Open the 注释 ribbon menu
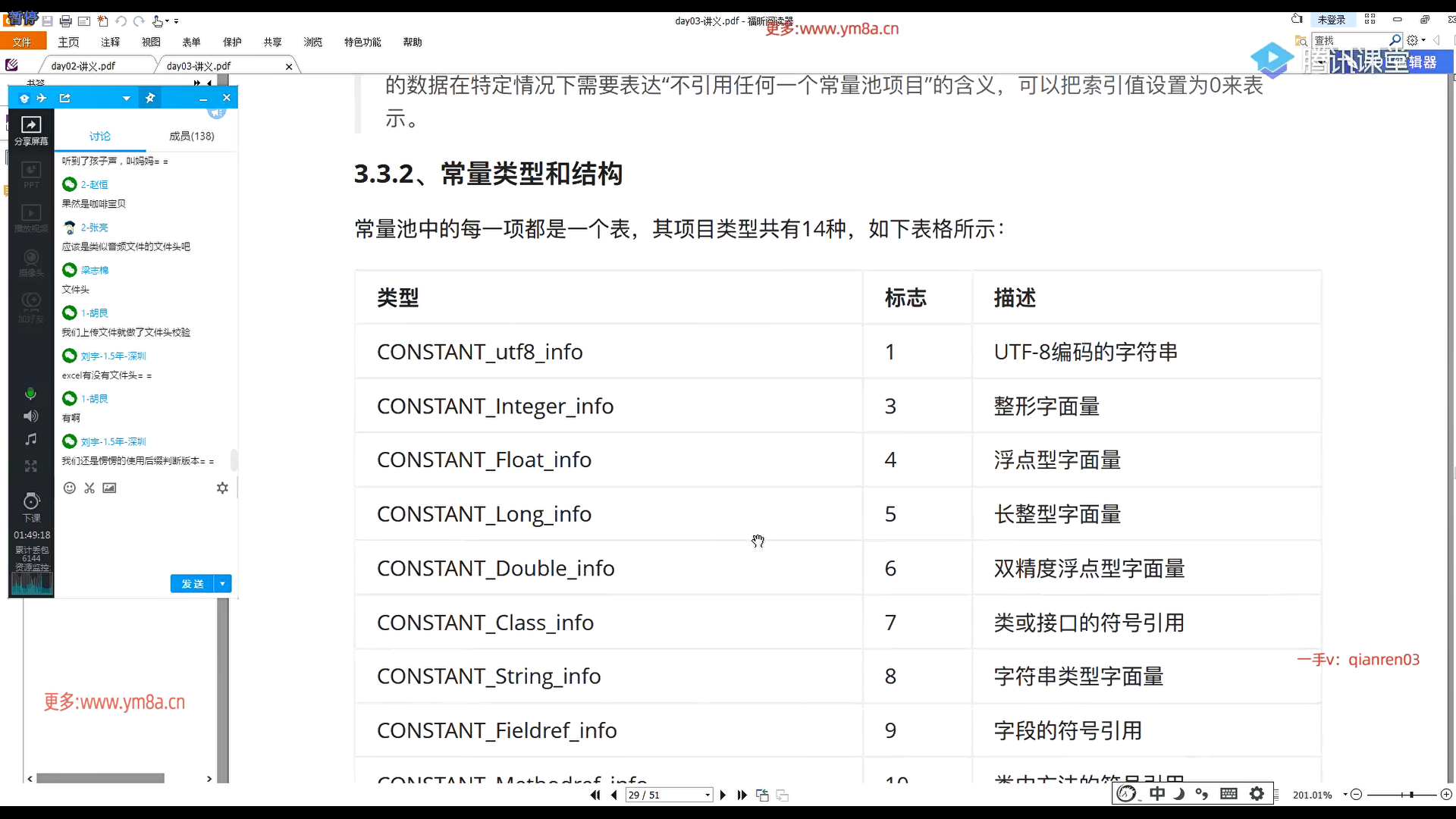 111,42
